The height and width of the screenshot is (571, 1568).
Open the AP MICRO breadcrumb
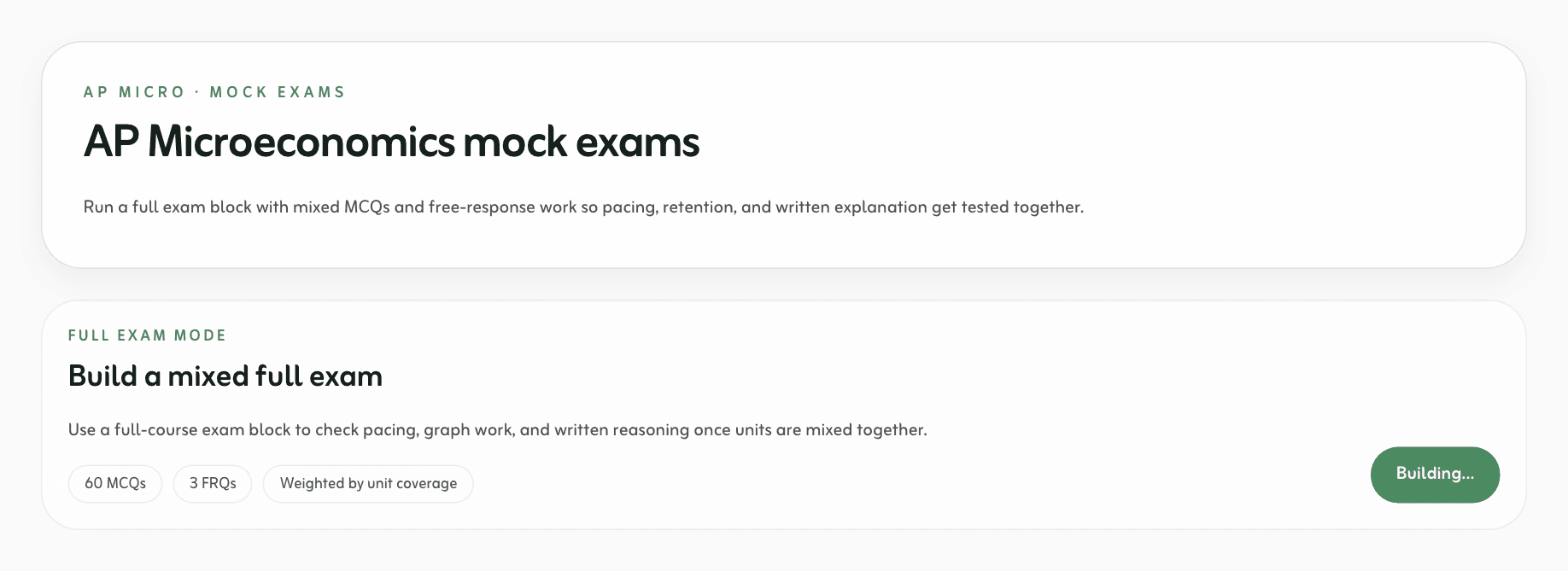134,92
